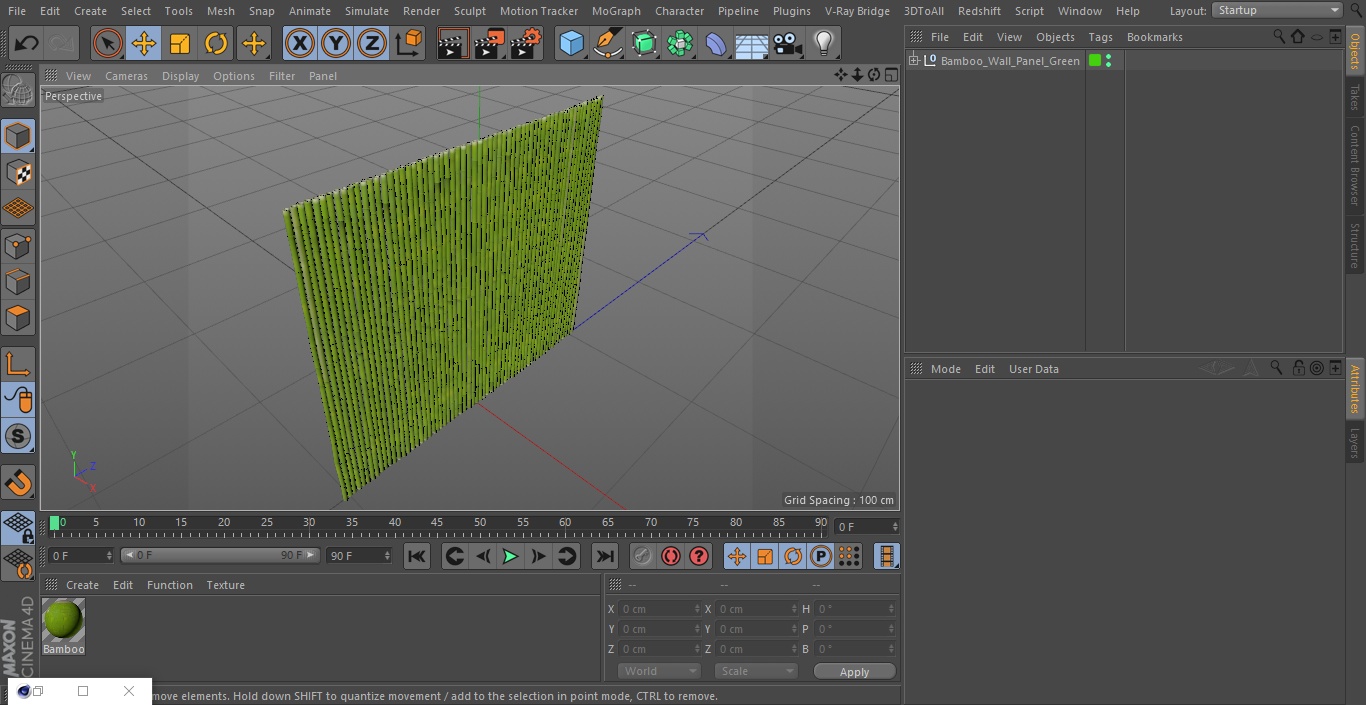Enable Axis mode L icon
The image size is (1366, 705).
[18, 364]
